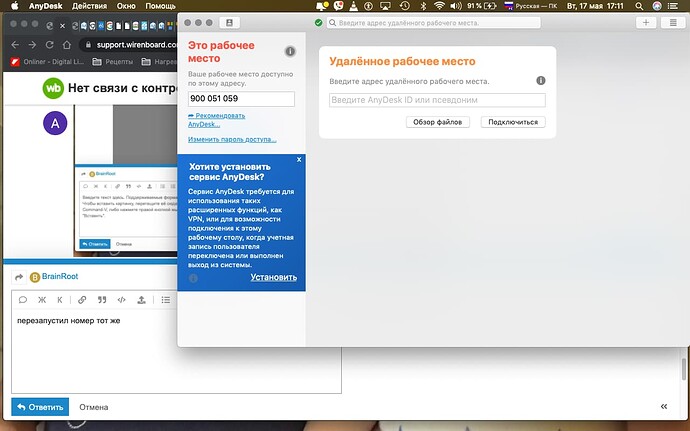
Task: Click the reply arrow icon beside BrainRoot
Action: [x=19, y=277]
